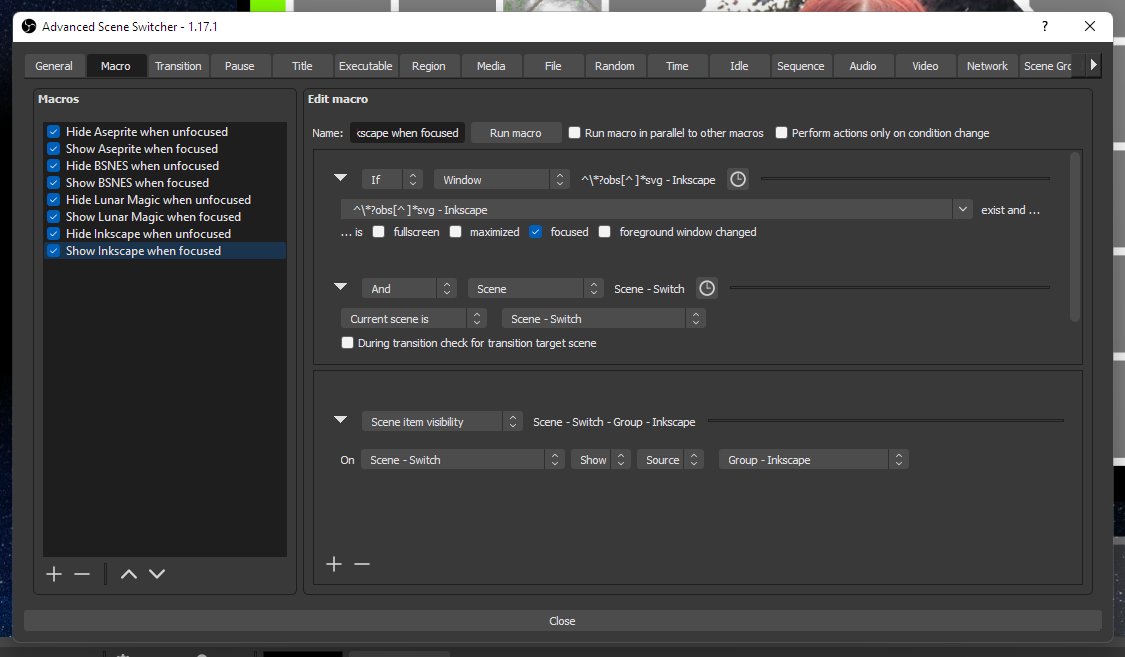Collapse the Window condition section
This screenshot has height=657, width=1125.
click(x=341, y=178)
